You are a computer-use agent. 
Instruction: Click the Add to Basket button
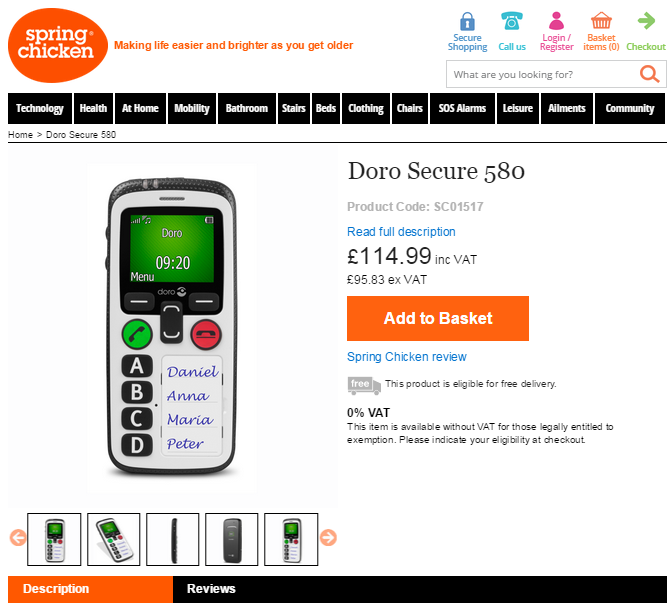click(x=438, y=318)
